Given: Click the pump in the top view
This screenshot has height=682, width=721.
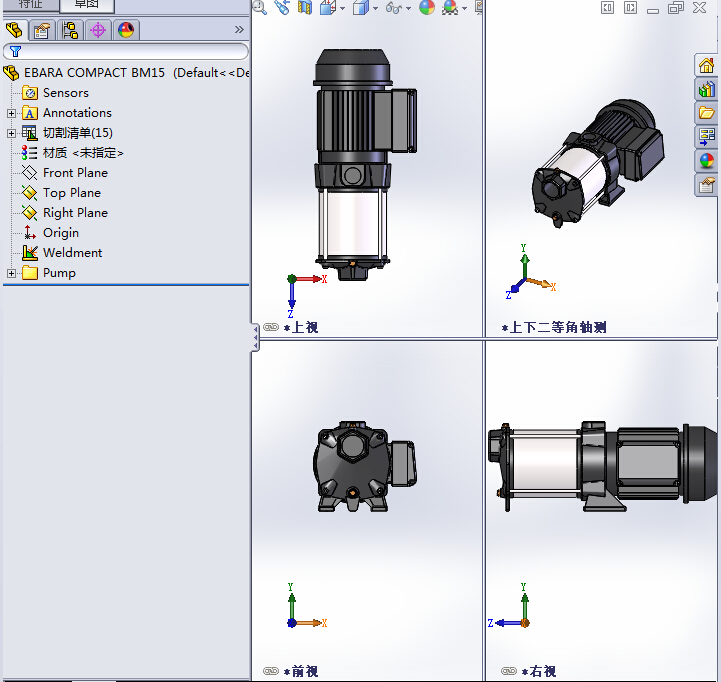Looking at the screenshot, I should (x=363, y=164).
